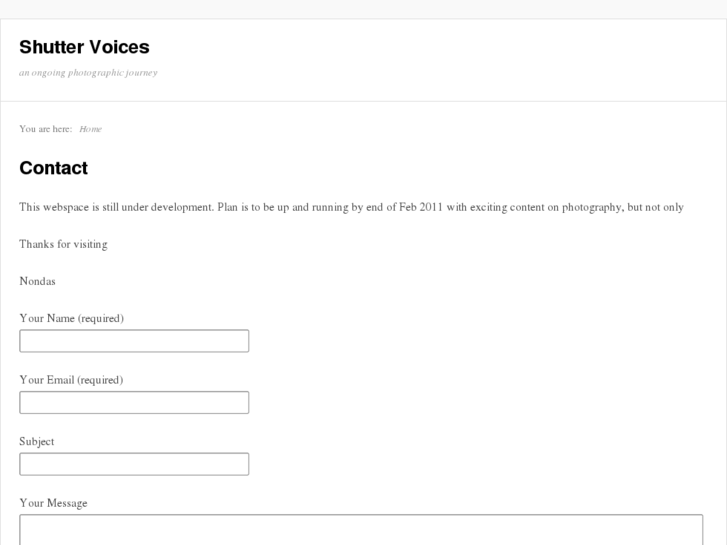This screenshot has width=727, height=545.
Task: Click the gray strip above the header
Action: [x=363, y=9]
